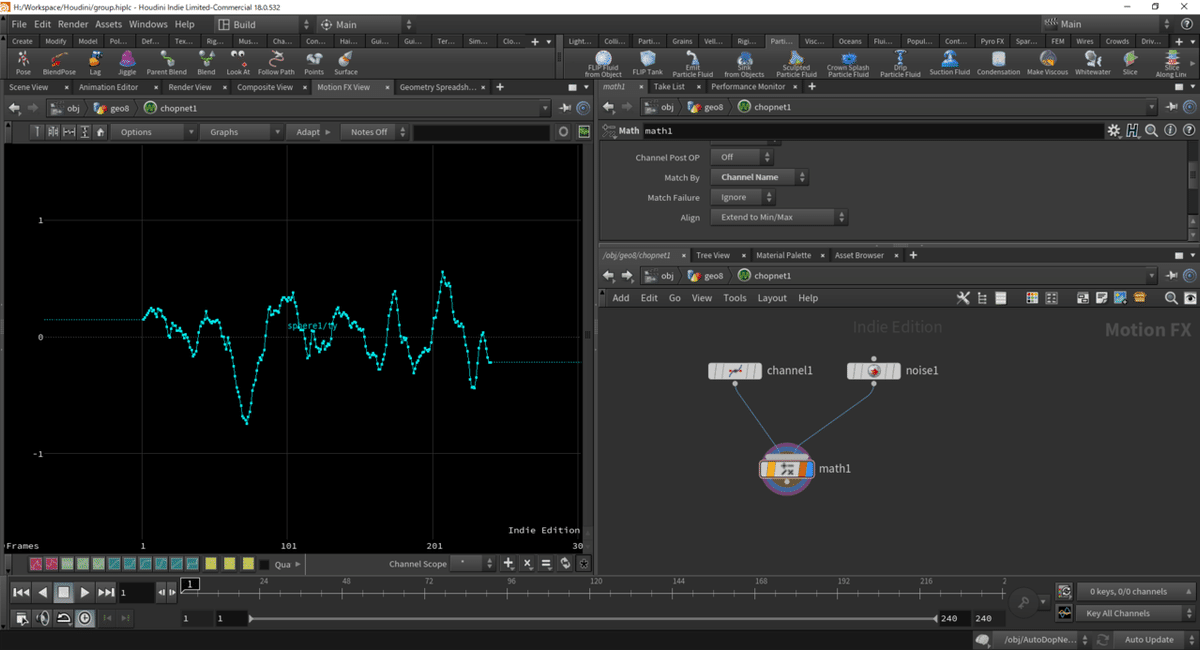Click geo8 in Motion FX path bar
The image size is (1200, 650).
coord(109,108)
